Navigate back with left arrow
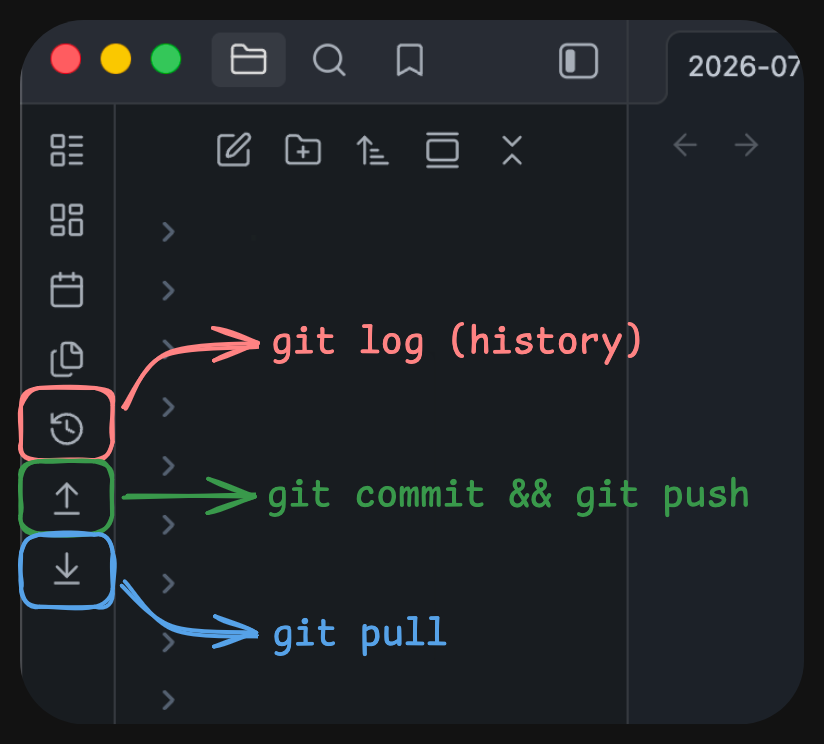Screen dimensions: 824x744 coord(685,145)
